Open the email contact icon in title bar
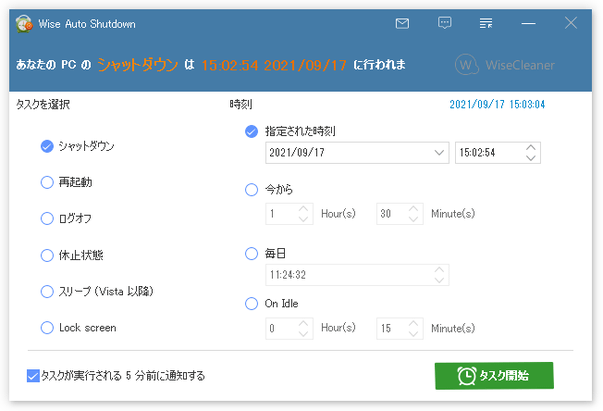Image resolution: width=603 pixels, height=411 pixels. (x=402, y=23)
